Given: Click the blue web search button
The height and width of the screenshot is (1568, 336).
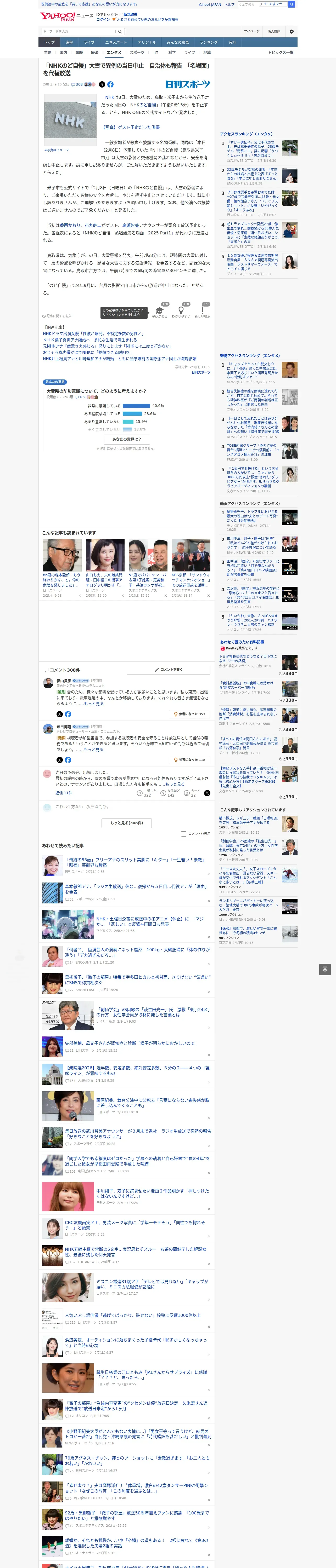Looking at the screenshot, I should 292,4.
